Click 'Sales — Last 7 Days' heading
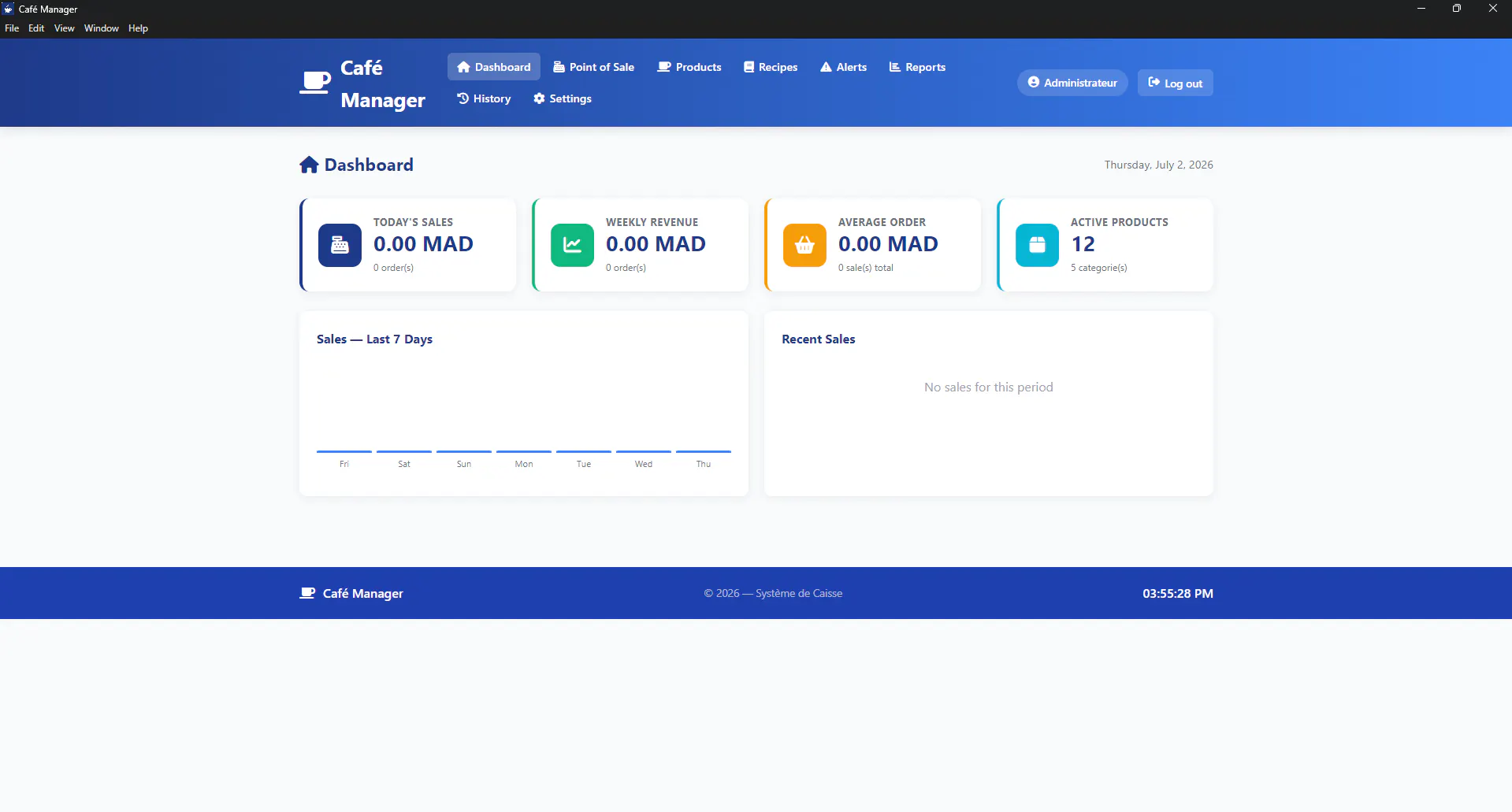 click(374, 339)
